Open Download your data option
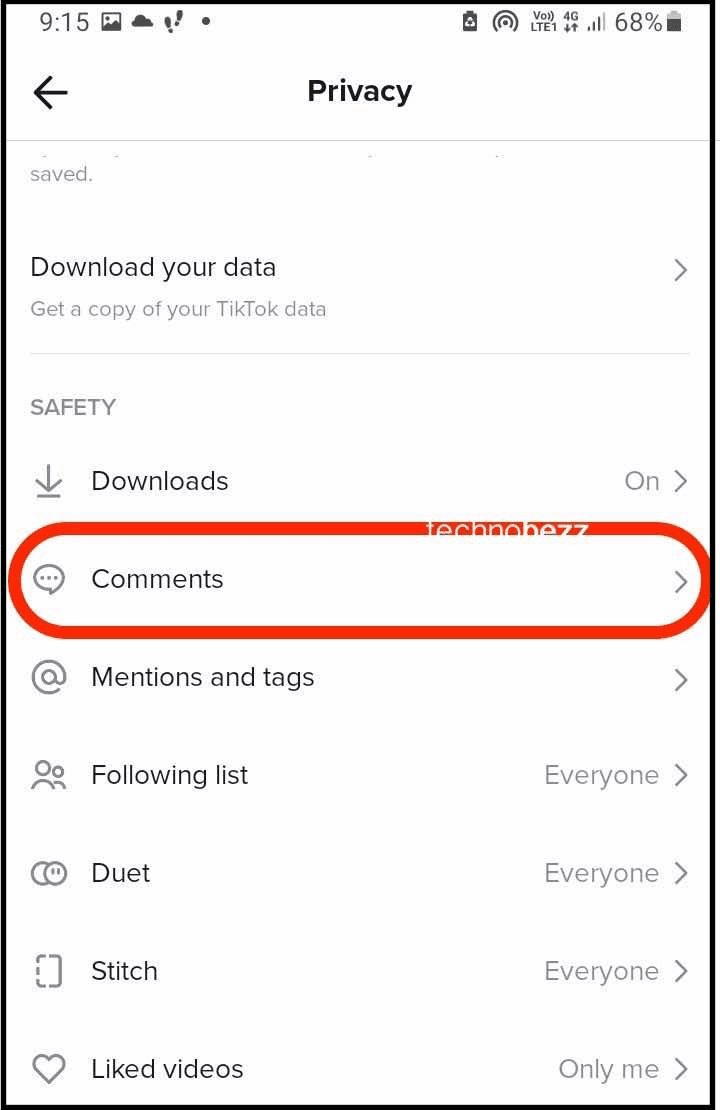Viewport: 720px width, 1110px height. click(x=153, y=267)
